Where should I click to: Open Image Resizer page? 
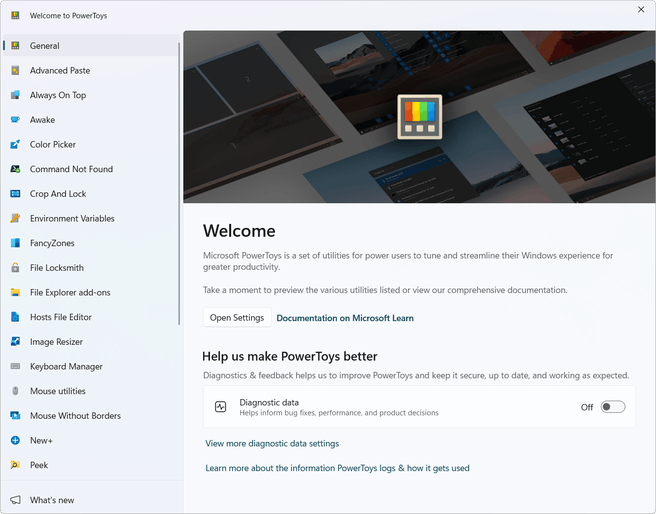click(x=91, y=342)
